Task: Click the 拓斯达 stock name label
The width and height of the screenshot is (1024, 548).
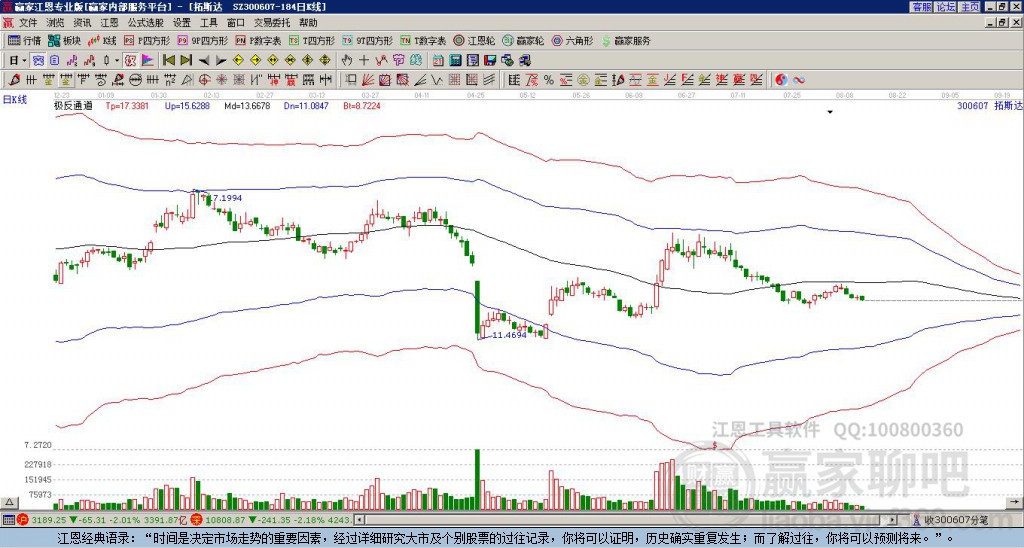Action: click(x=1007, y=105)
